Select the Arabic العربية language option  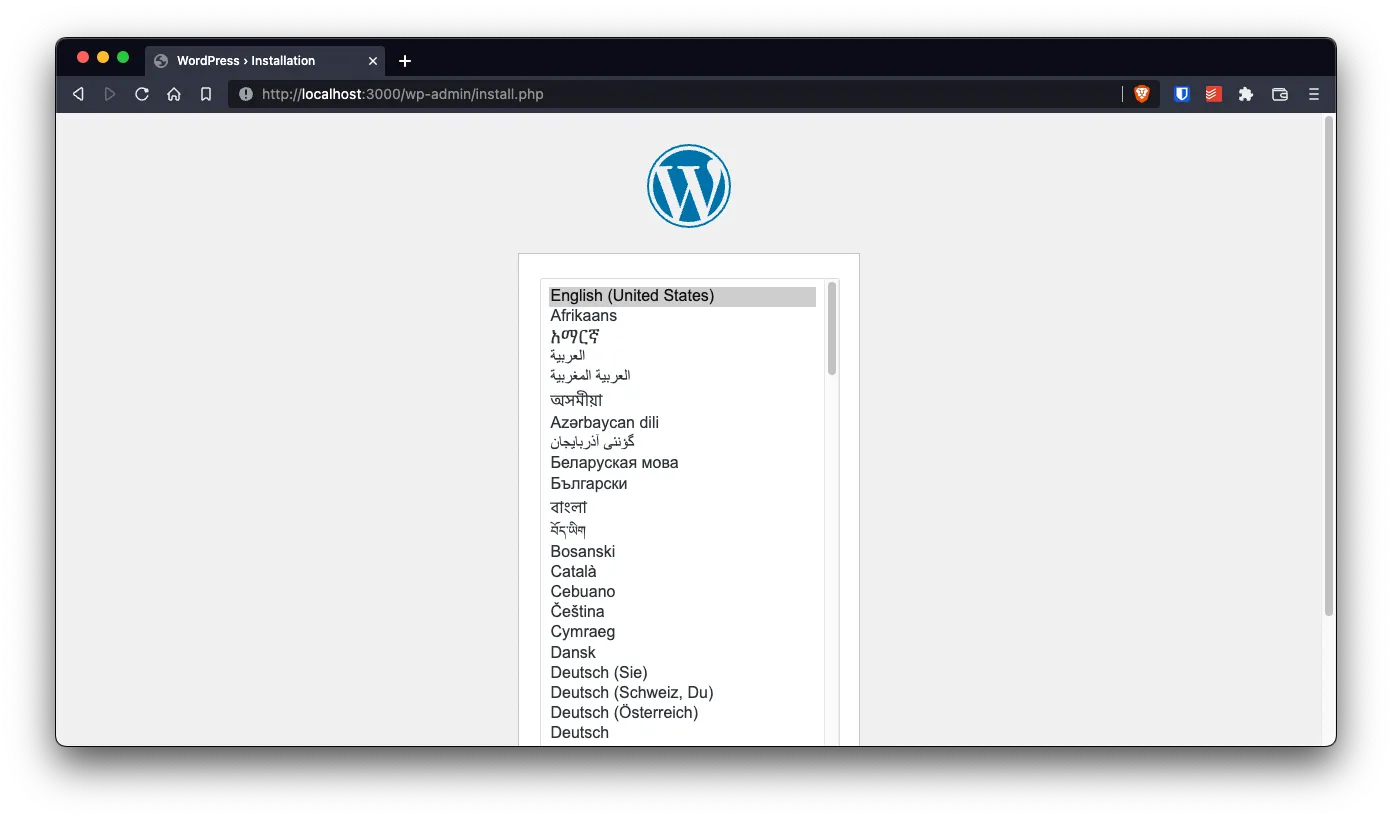point(682,356)
